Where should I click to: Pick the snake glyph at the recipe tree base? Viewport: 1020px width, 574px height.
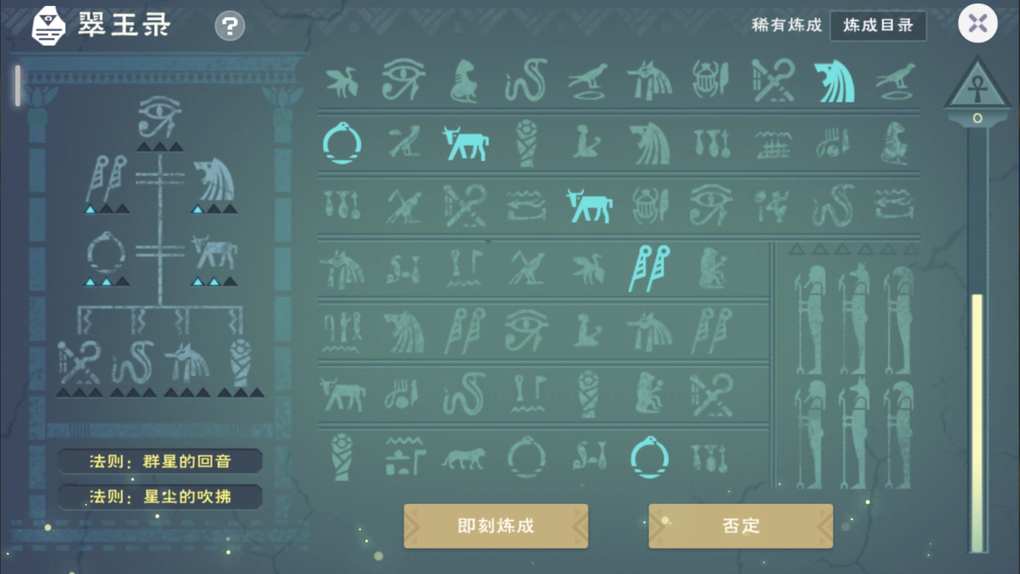133,363
